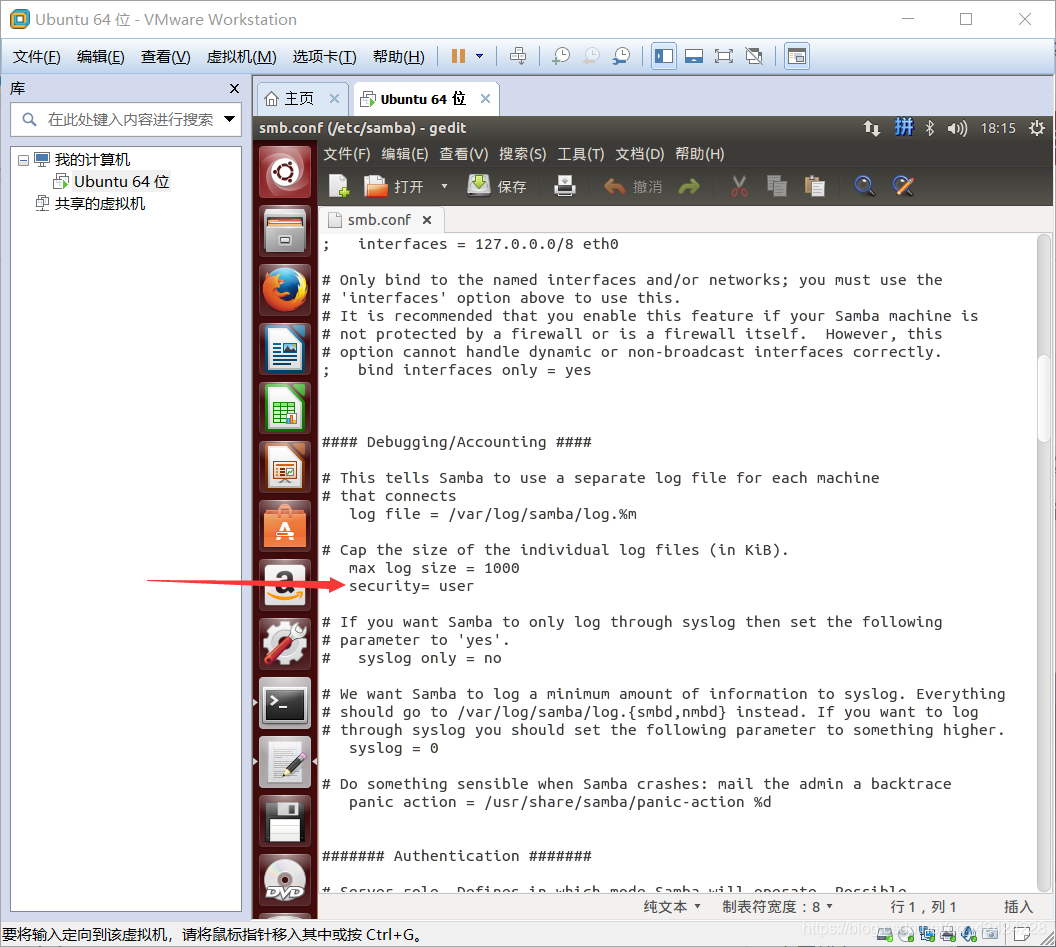
Task: Click the floppy disk launcher icon
Action: tap(285, 821)
